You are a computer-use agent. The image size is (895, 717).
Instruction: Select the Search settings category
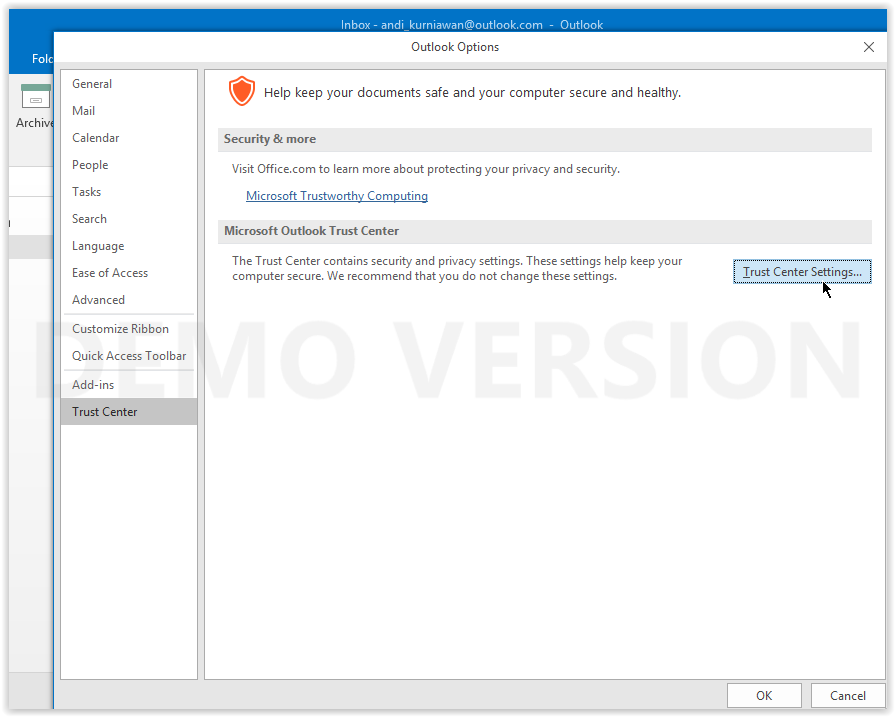point(88,218)
